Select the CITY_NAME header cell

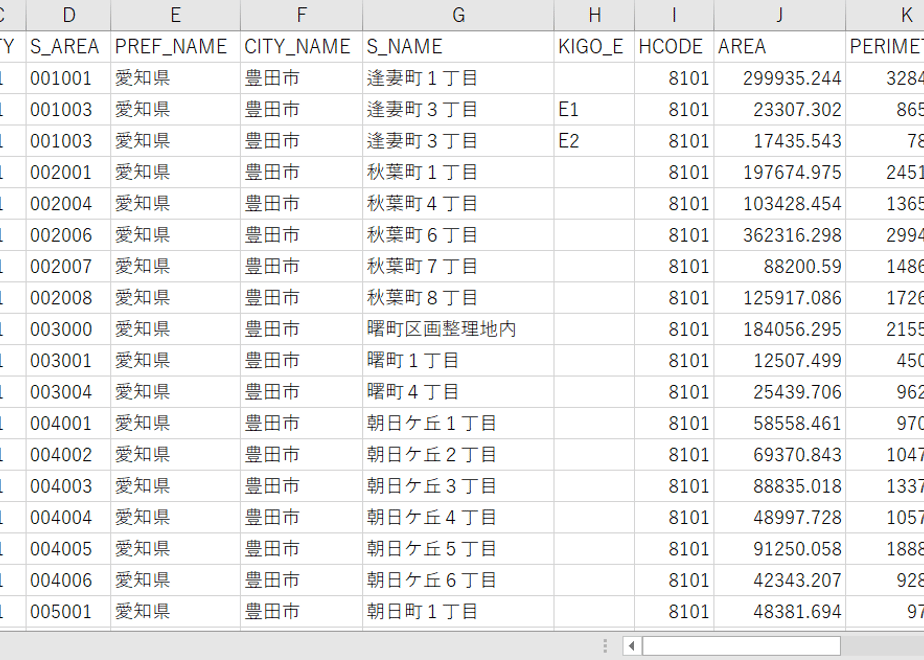coord(302,47)
